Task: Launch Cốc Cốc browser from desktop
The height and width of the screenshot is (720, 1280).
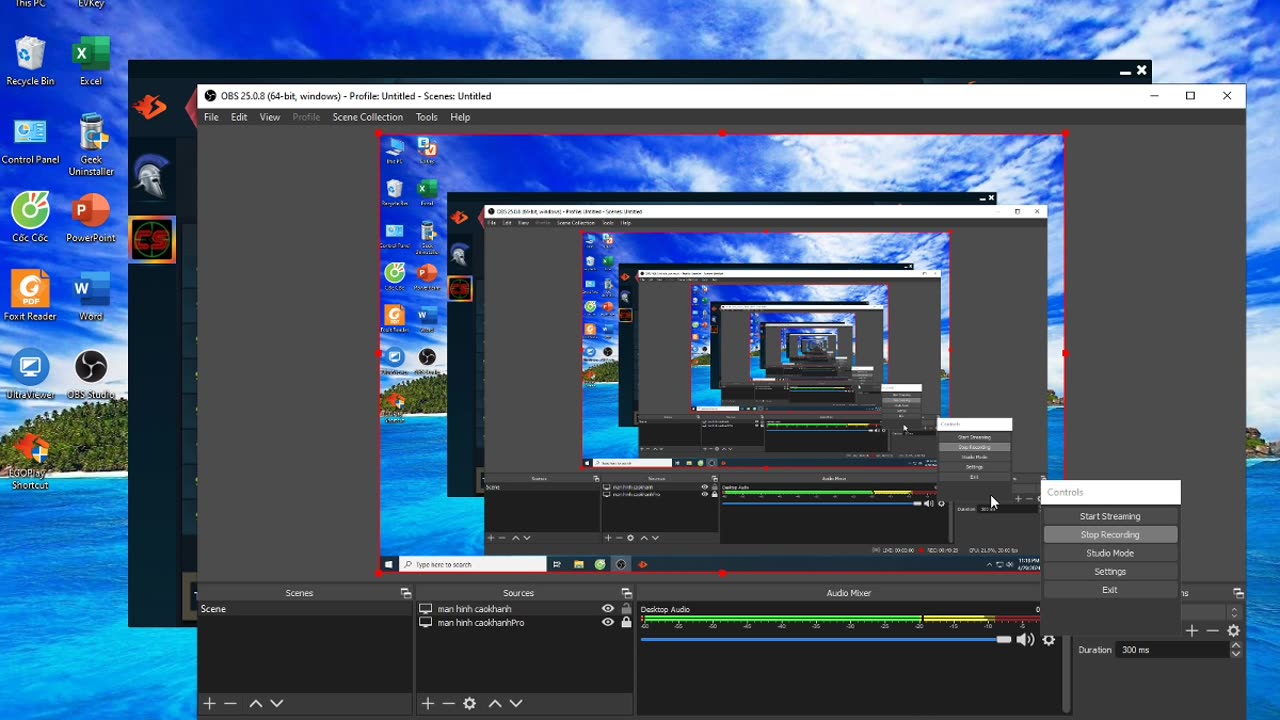Action: pos(30,218)
